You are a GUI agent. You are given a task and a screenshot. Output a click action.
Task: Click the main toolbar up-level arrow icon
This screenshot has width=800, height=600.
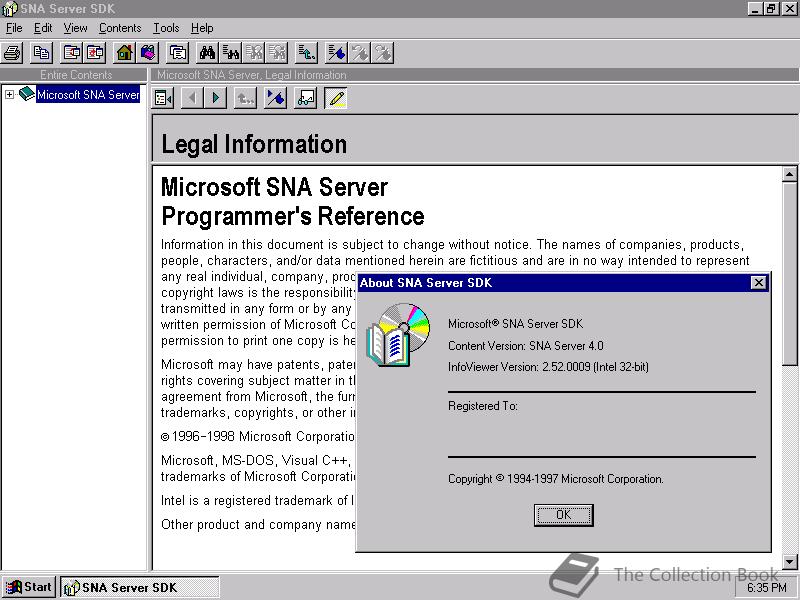pos(307,53)
